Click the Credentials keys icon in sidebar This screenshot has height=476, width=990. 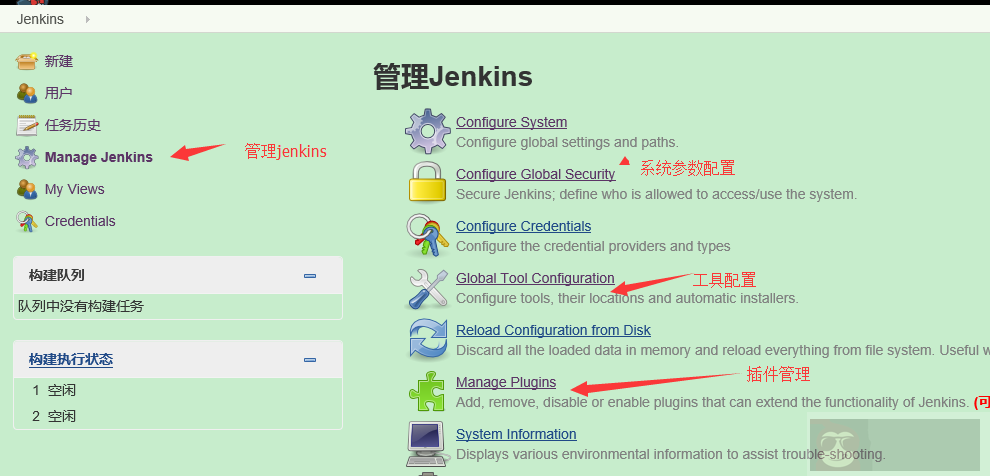tap(27, 222)
